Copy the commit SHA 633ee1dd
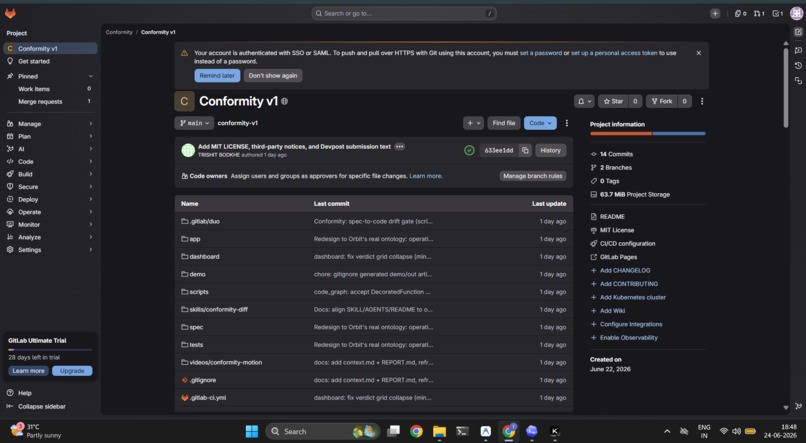Image resolution: width=806 pixels, height=443 pixels. 525,151
